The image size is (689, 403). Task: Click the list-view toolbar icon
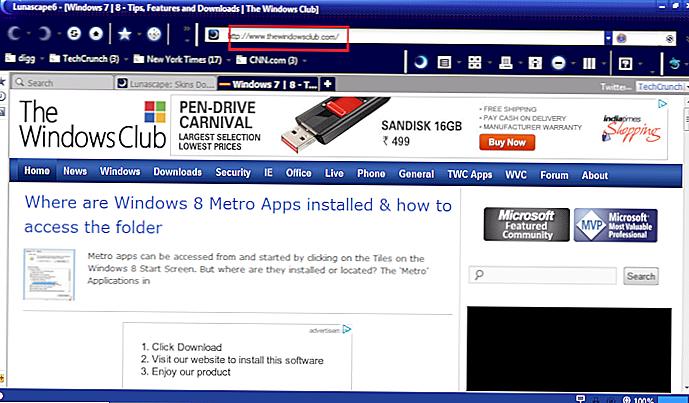point(444,63)
